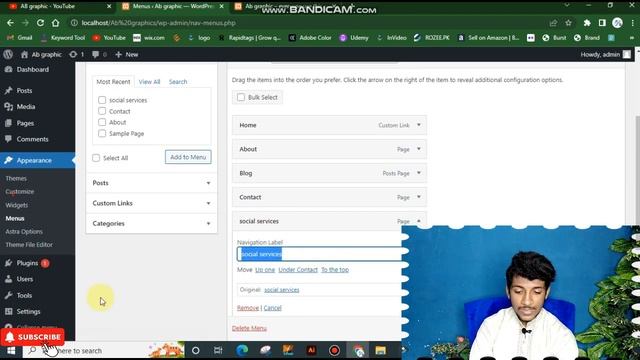Expand the Posts accordion section
This screenshot has height=360, width=640.
click(151, 183)
